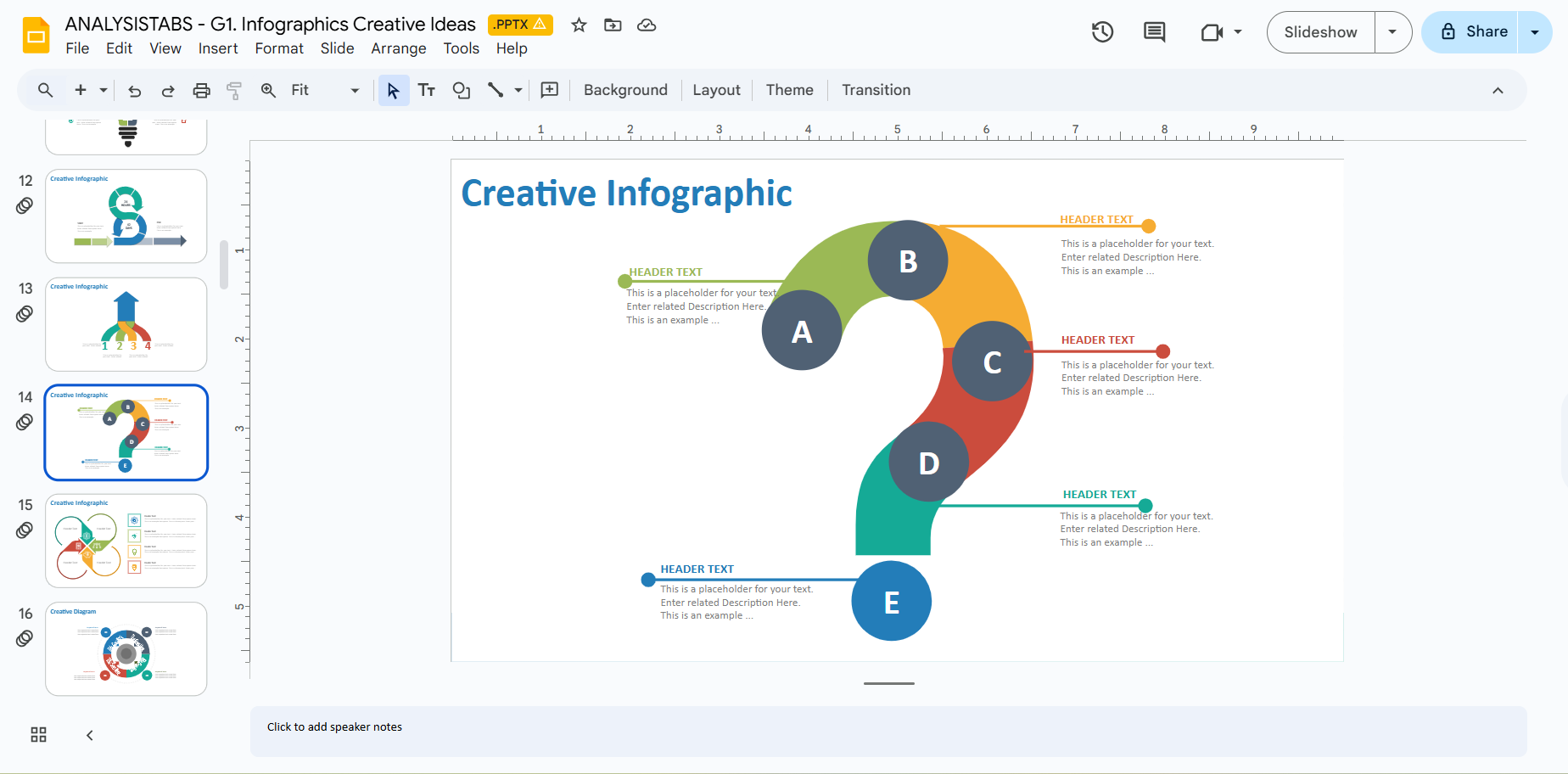
Task: Click the Paint format icon
Action: click(234, 91)
